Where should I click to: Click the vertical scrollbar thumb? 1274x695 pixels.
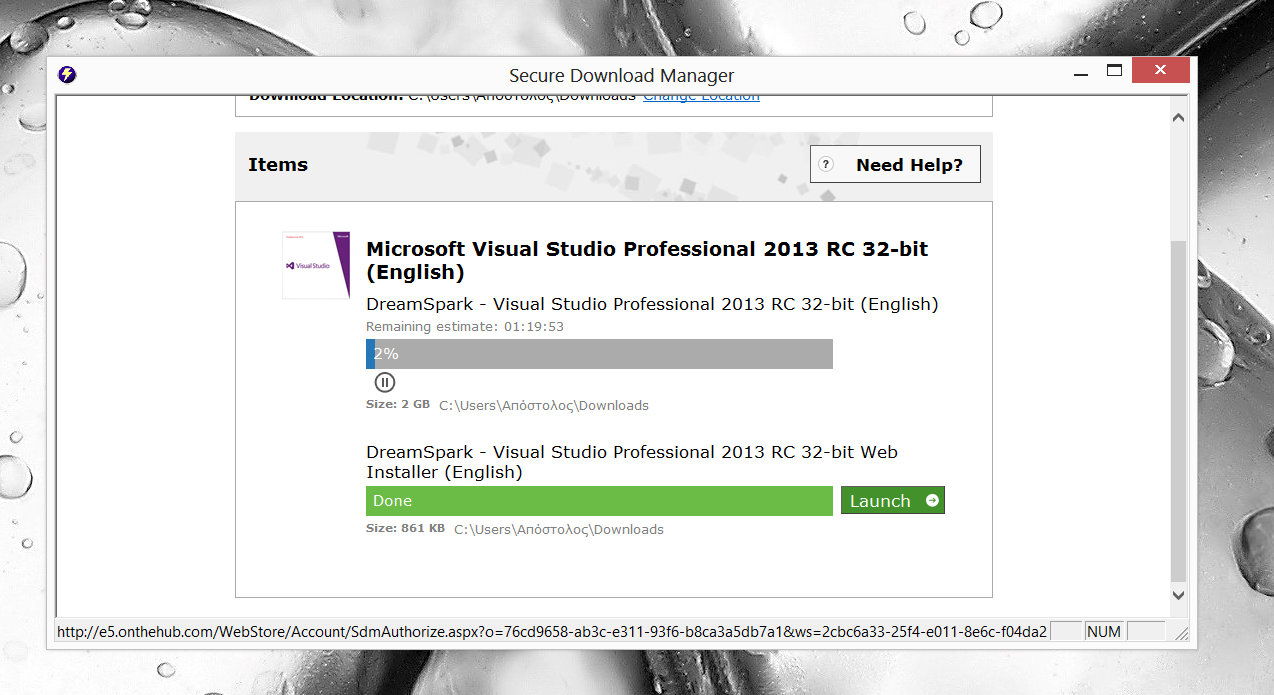coord(1177,410)
